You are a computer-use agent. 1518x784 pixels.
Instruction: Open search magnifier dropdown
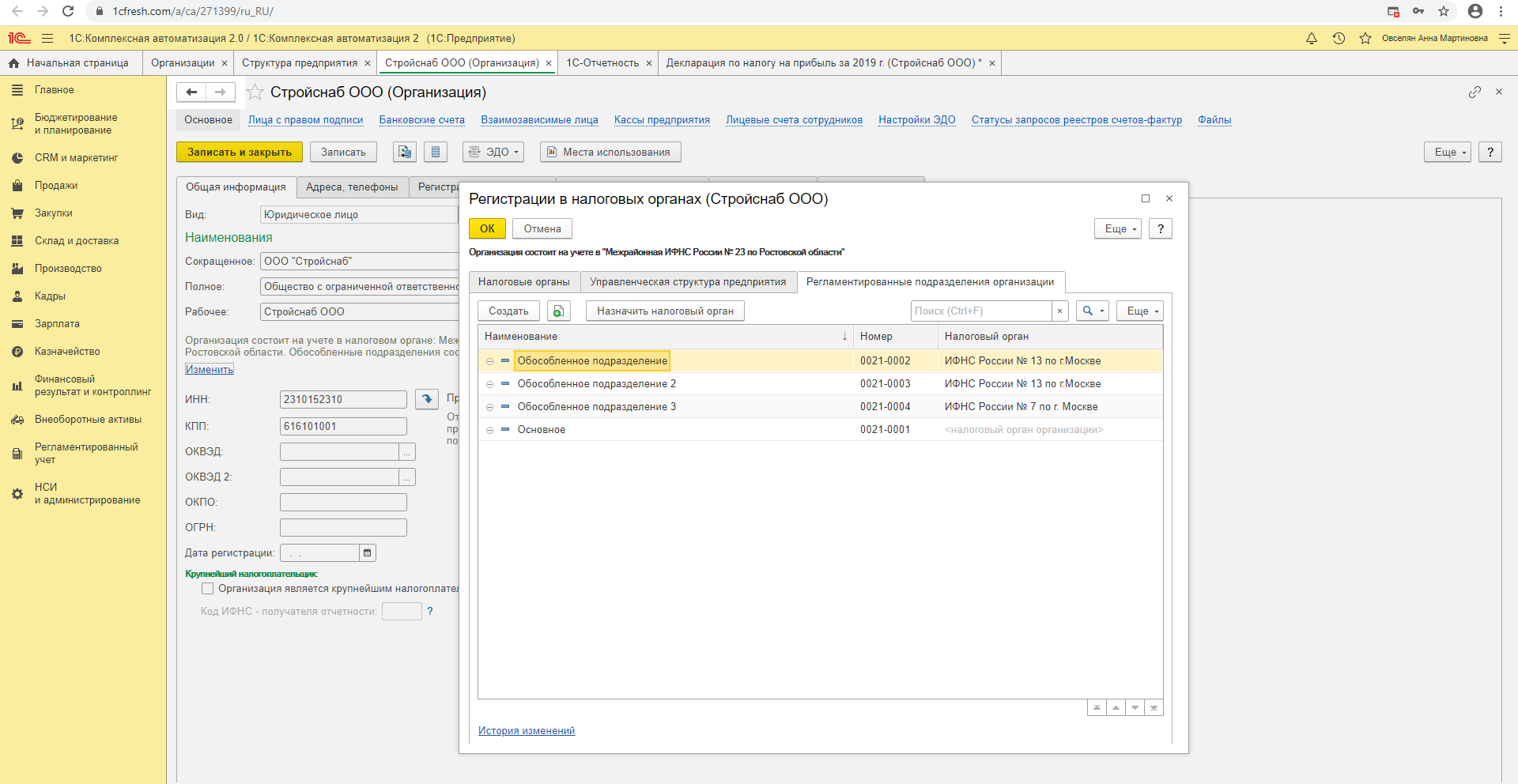(x=1093, y=311)
